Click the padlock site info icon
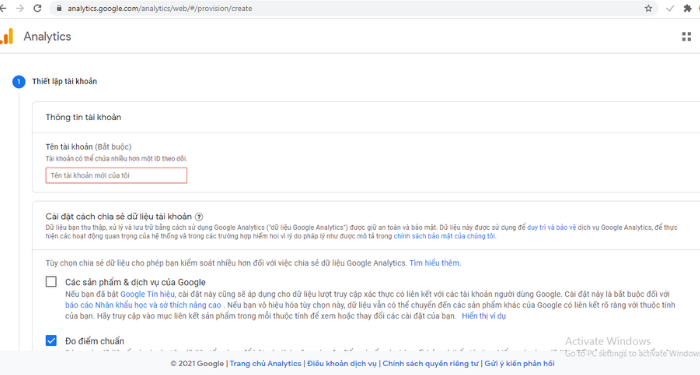 (x=59, y=8)
